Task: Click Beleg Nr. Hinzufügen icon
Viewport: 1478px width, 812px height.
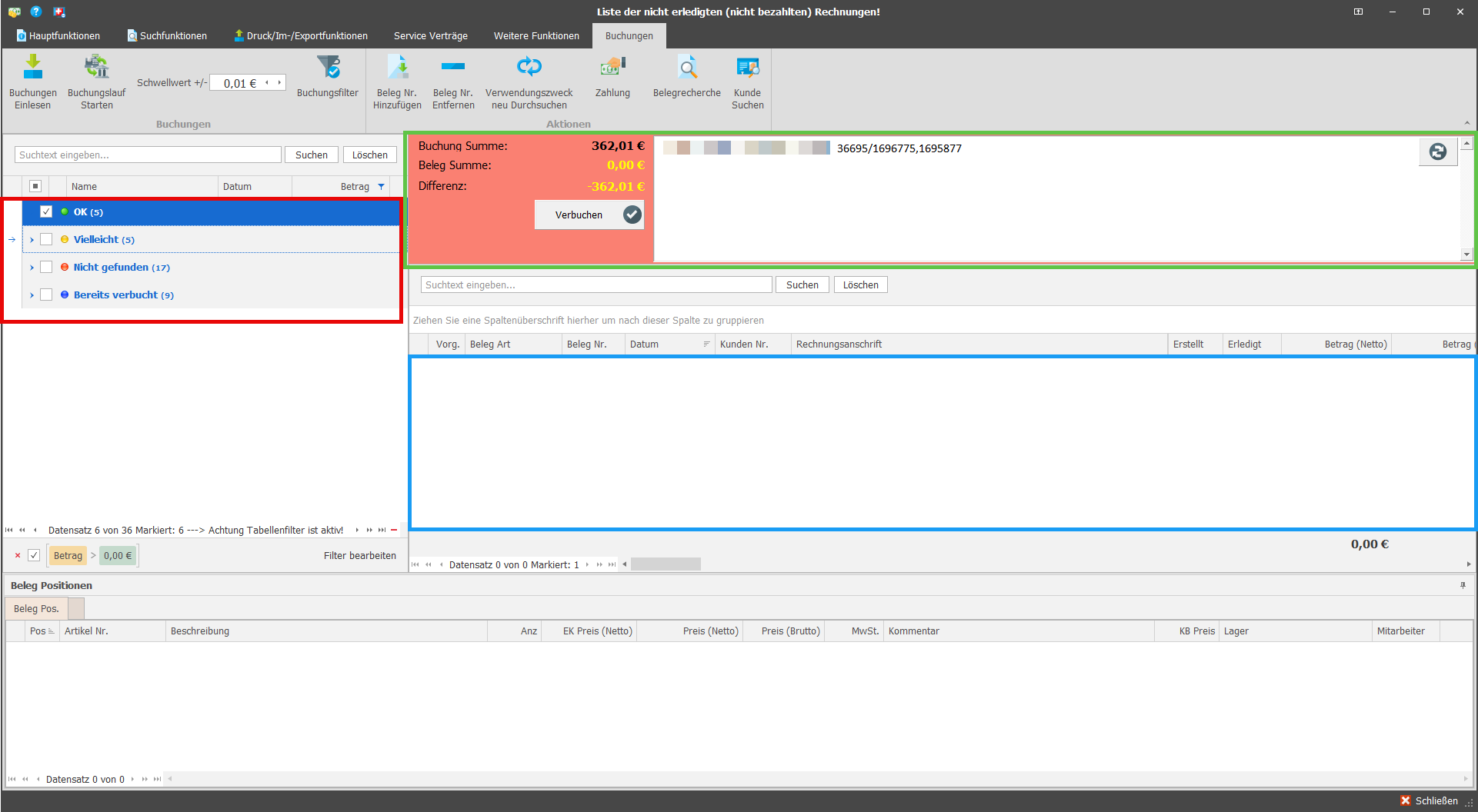Action: (398, 68)
